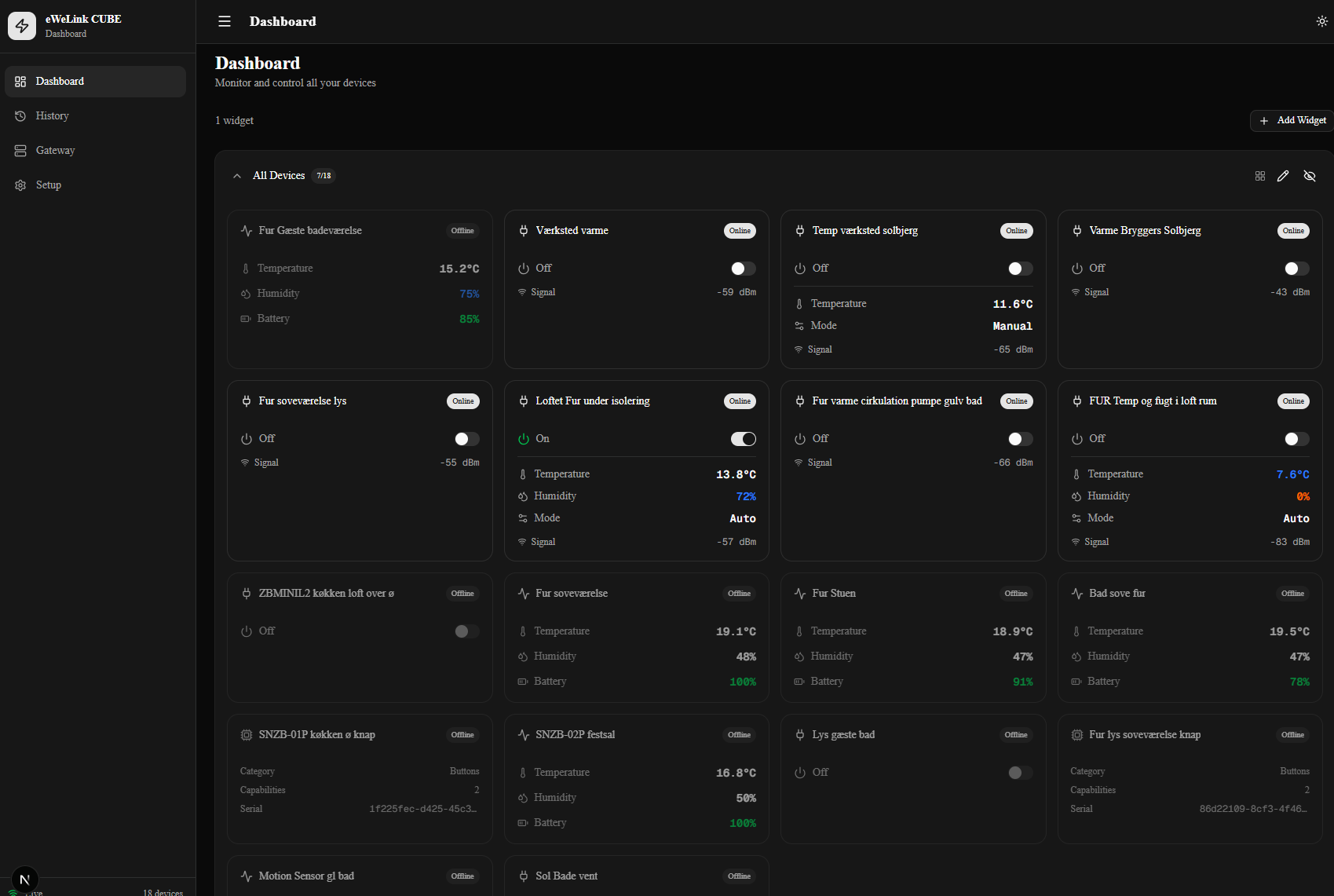Open the hamburger navigation menu
Image resolution: width=1334 pixels, height=896 pixels.
pyautogui.click(x=225, y=21)
